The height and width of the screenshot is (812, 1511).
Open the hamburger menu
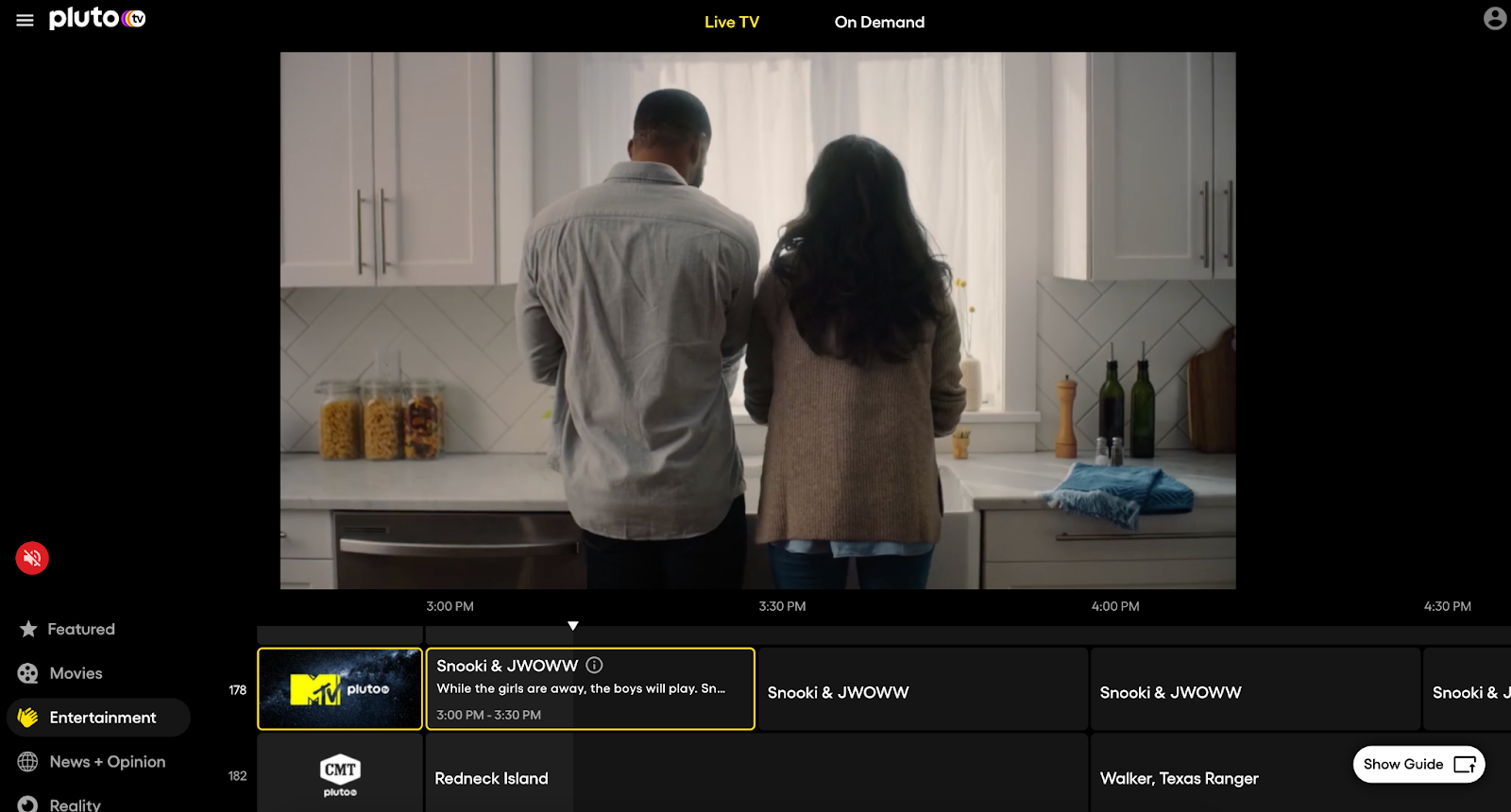(x=25, y=20)
